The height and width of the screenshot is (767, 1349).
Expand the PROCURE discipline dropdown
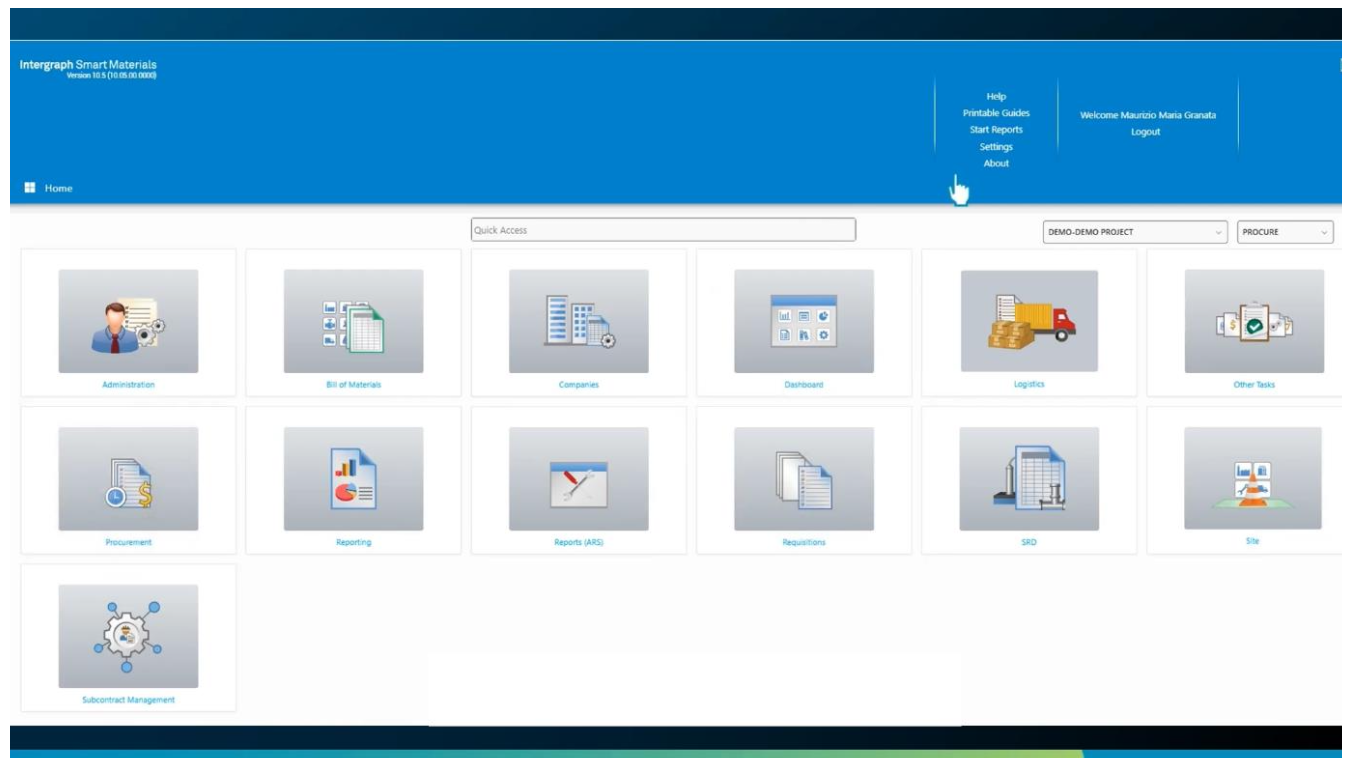1285,232
